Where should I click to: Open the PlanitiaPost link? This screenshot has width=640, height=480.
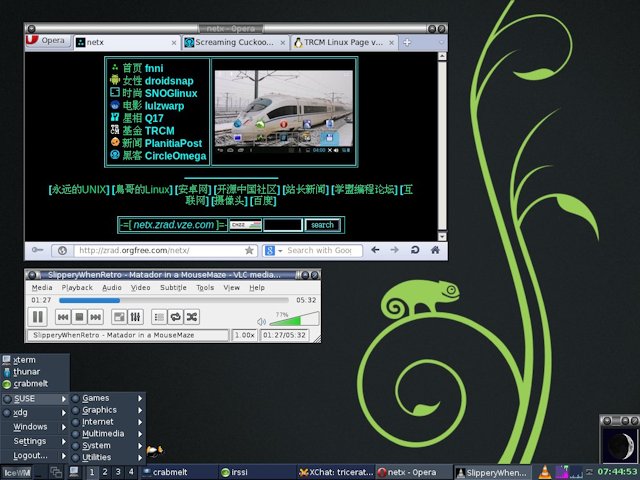tap(173, 143)
